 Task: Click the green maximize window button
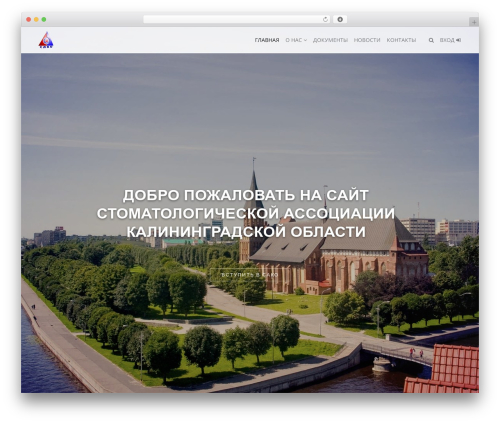point(44,20)
